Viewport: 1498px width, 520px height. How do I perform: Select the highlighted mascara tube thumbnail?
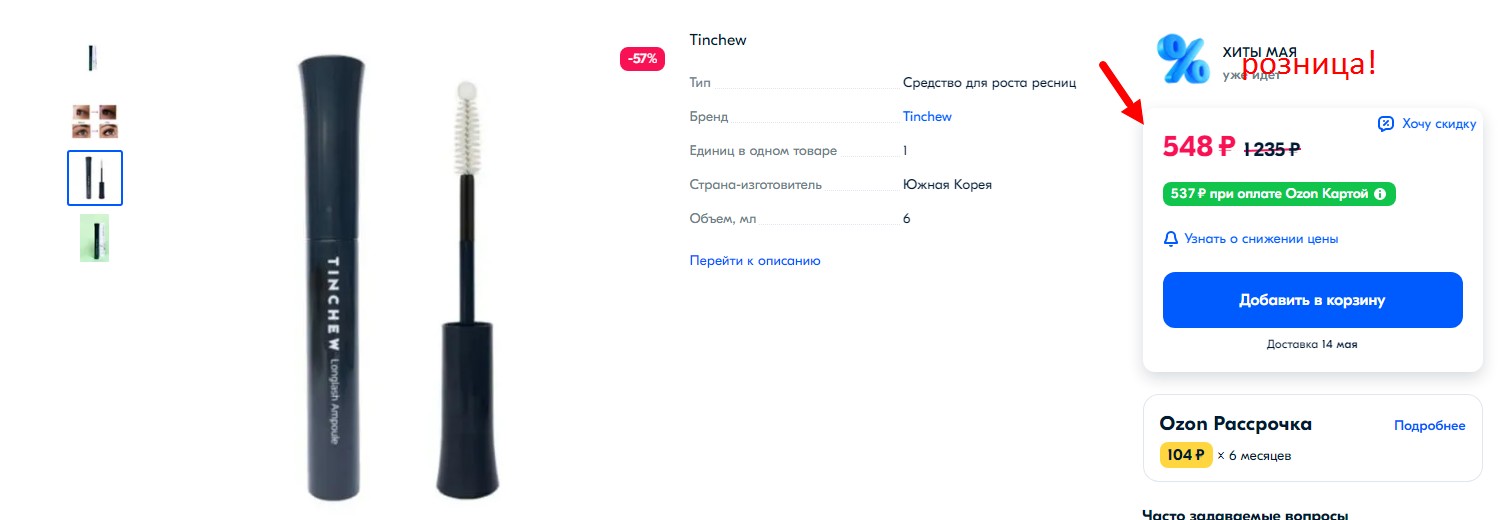(95, 178)
